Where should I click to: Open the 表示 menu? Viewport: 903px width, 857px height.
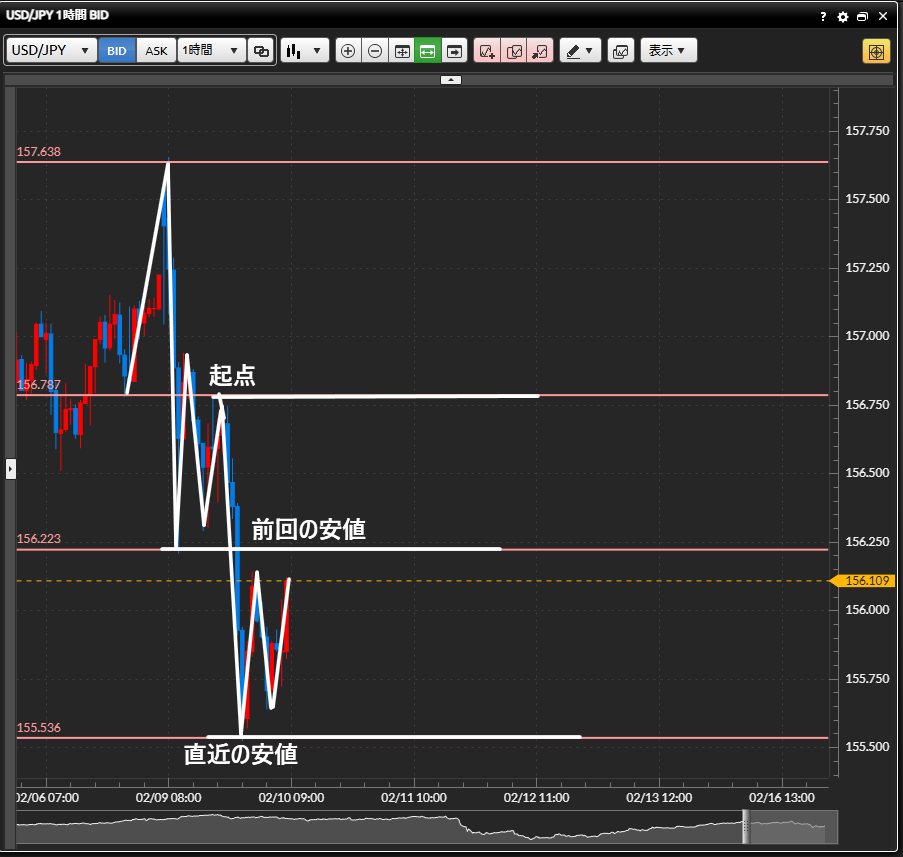pyautogui.click(x=668, y=51)
